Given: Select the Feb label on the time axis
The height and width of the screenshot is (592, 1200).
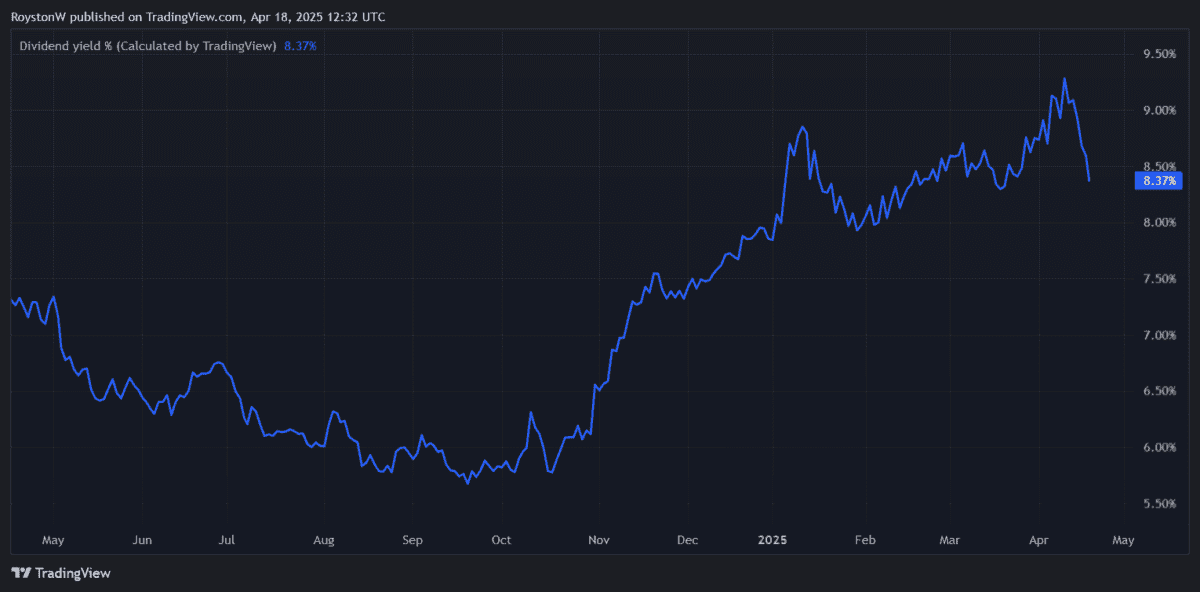Looking at the screenshot, I should tap(865, 540).
